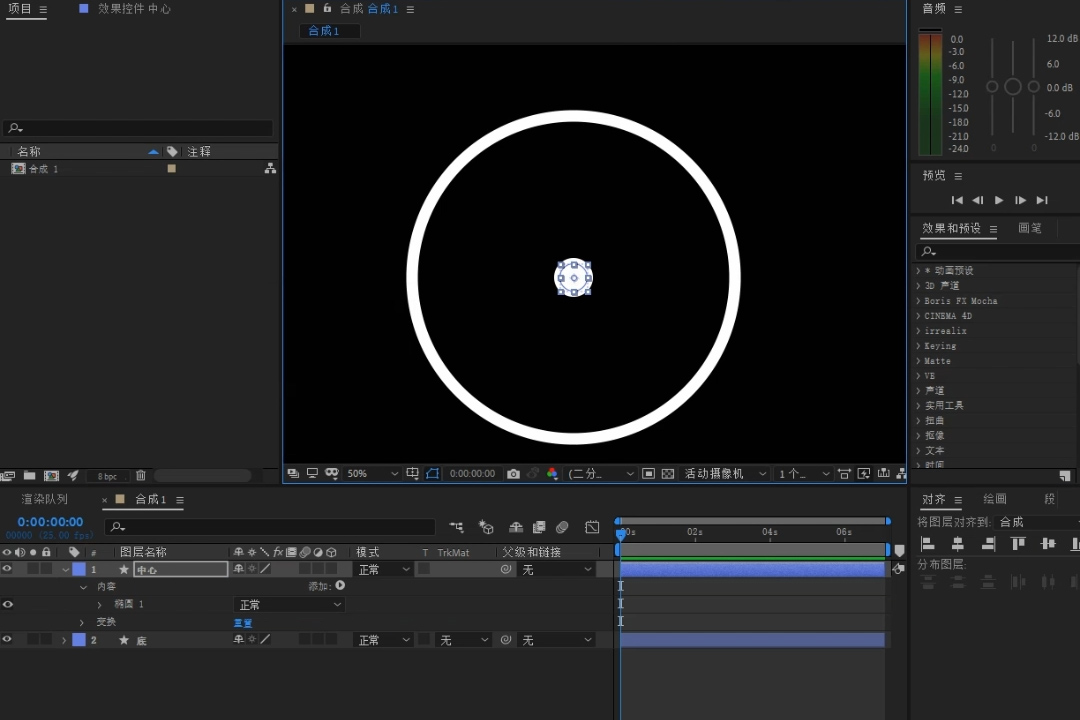Open the Show Channel RGB color icon
Screen dimensions: 1080x720
(x=552, y=473)
